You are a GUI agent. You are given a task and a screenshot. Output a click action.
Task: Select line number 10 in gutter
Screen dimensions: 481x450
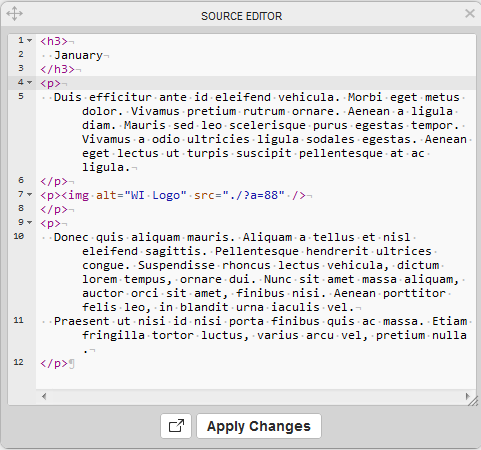coord(19,236)
